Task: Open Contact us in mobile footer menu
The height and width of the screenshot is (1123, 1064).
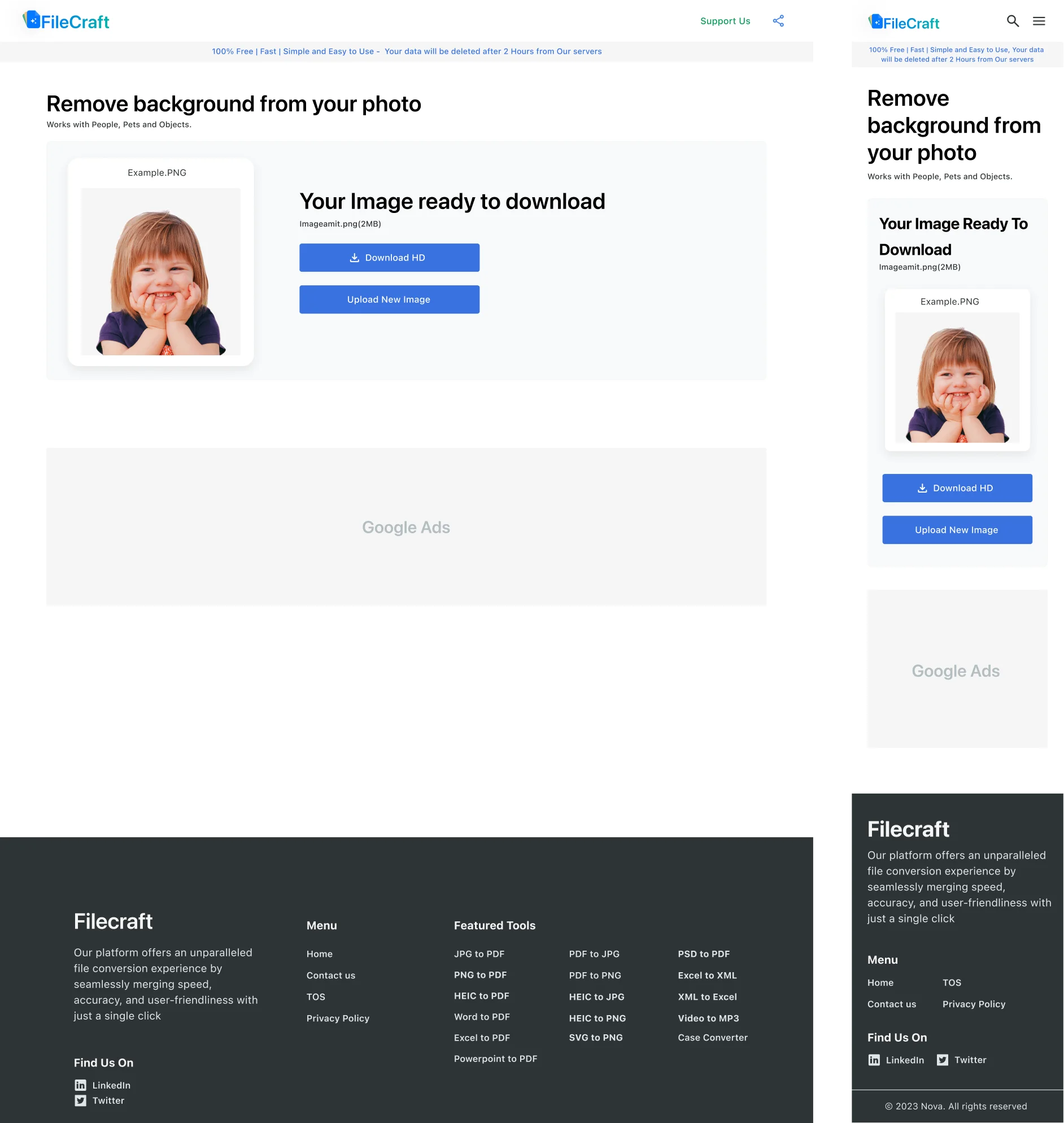Action: pyautogui.click(x=891, y=1004)
